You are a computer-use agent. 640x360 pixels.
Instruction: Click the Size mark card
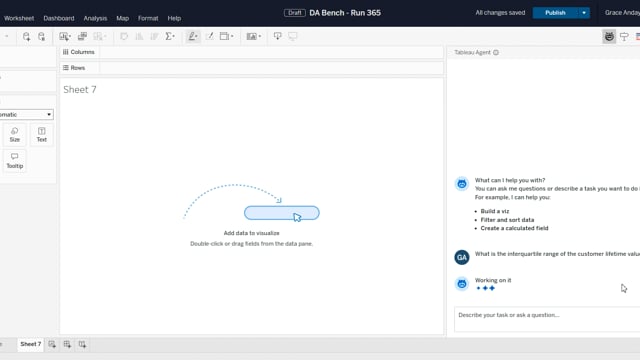click(x=15, y=134)
